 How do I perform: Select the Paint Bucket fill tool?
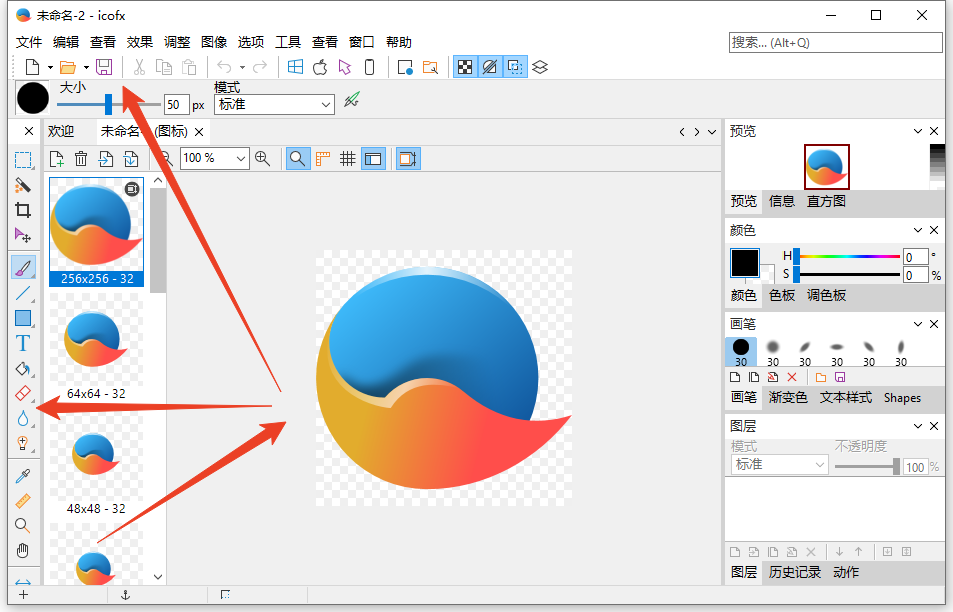(22, 368)
